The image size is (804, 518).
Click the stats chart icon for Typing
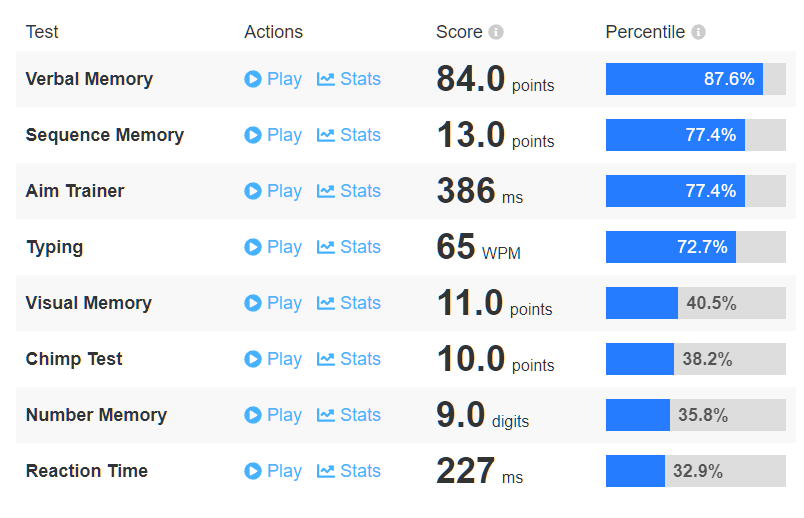(326, 247)
